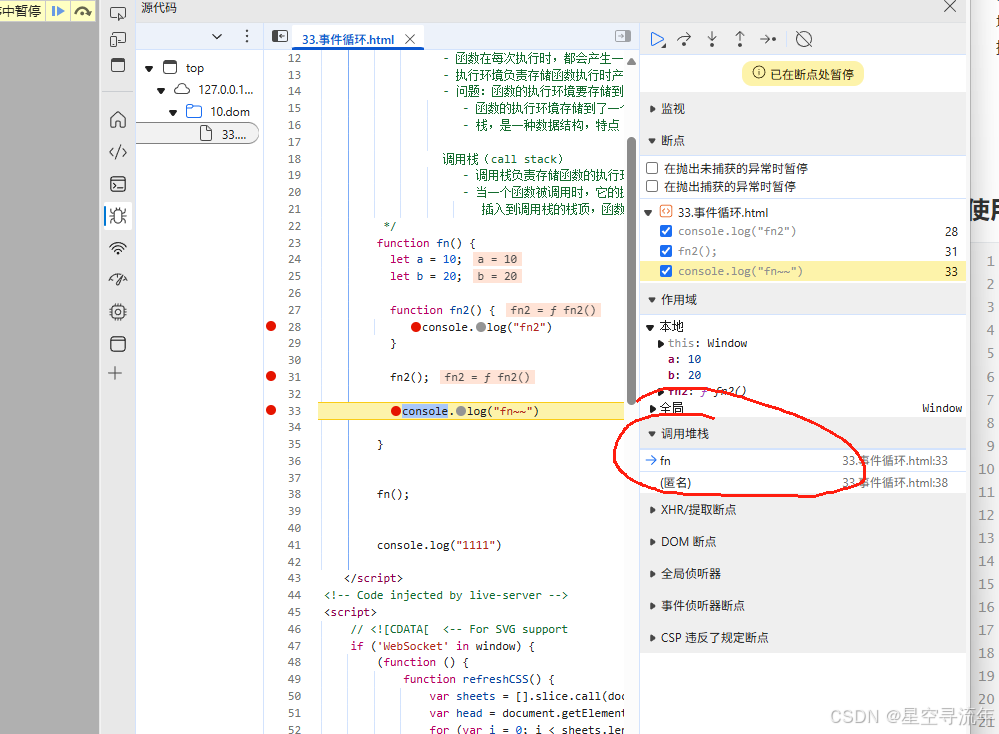The image size is (999, 734).
Task: Open navigator tab chevron dropdown
Action: click(x=217, y=37)
